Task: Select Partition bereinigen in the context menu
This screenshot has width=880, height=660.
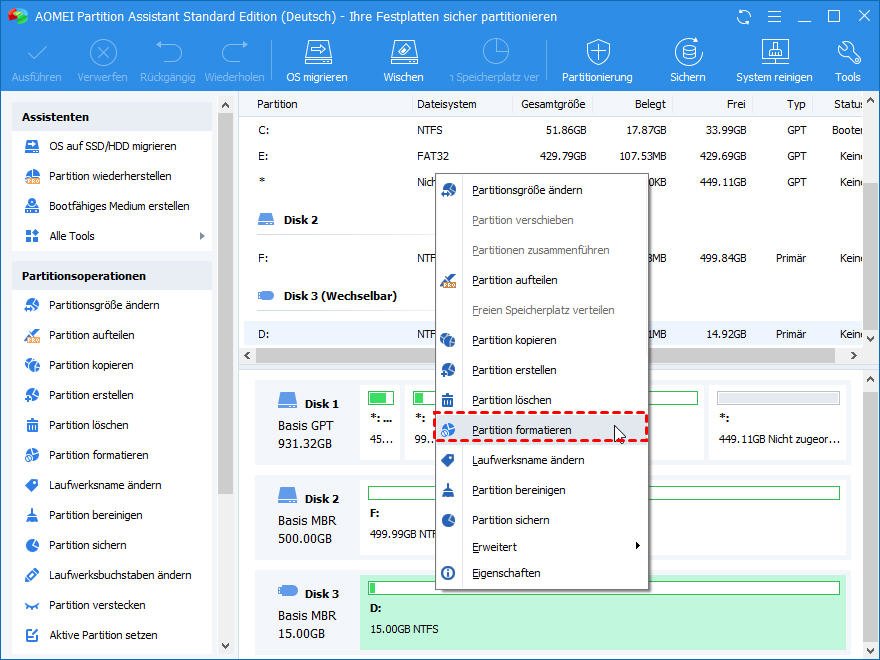Action: point(542,491)
